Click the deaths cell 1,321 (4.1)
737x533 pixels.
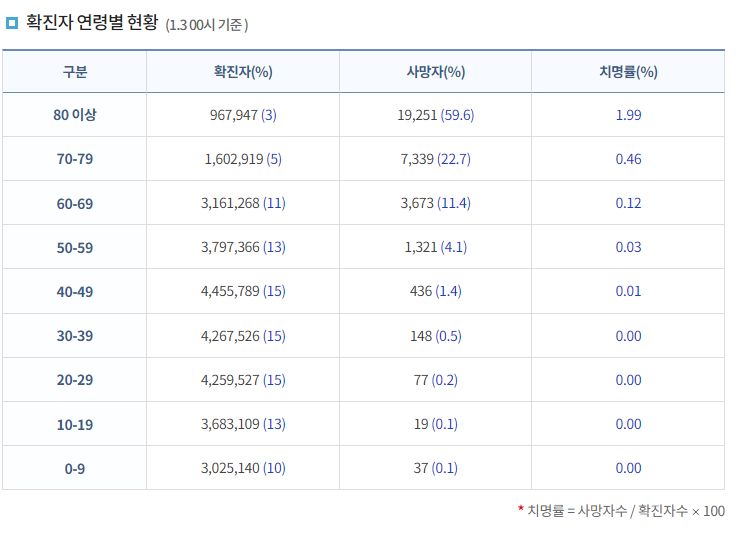point(436,247)
